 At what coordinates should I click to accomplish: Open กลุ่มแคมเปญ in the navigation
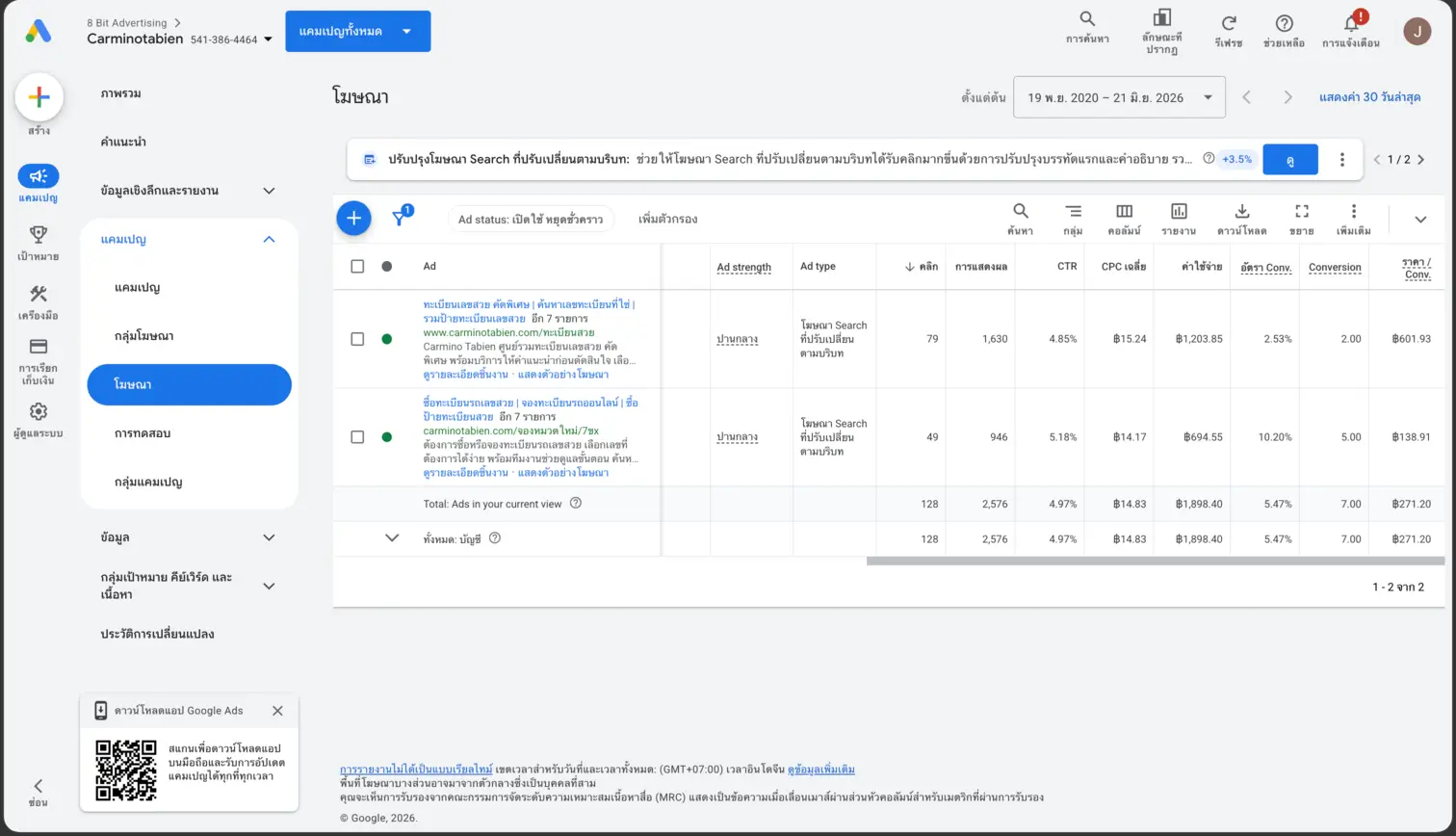pyautogui.click(x=148, y=482)
